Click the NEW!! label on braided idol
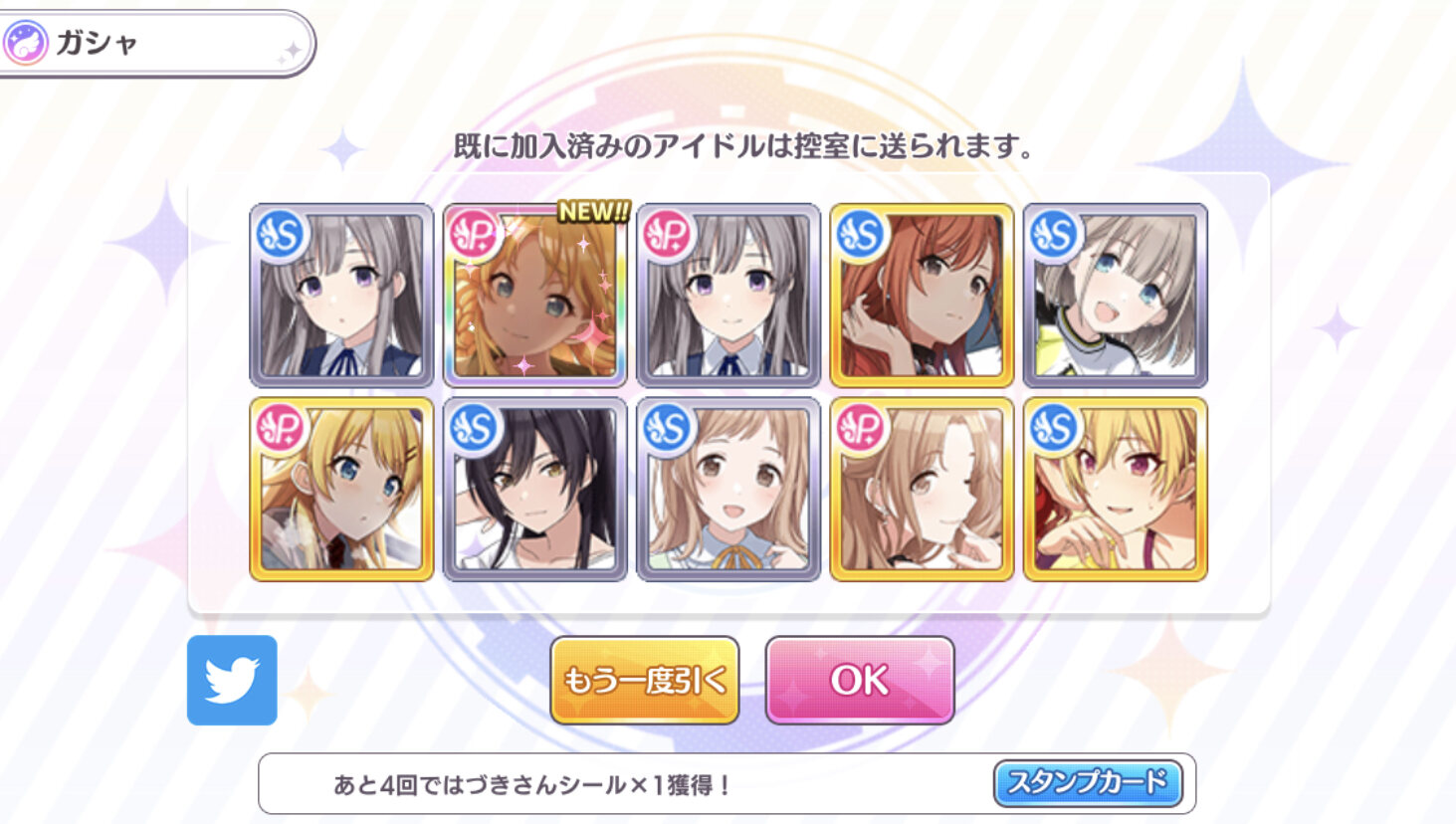The image size is (1456, 824). tap(594, 211)
